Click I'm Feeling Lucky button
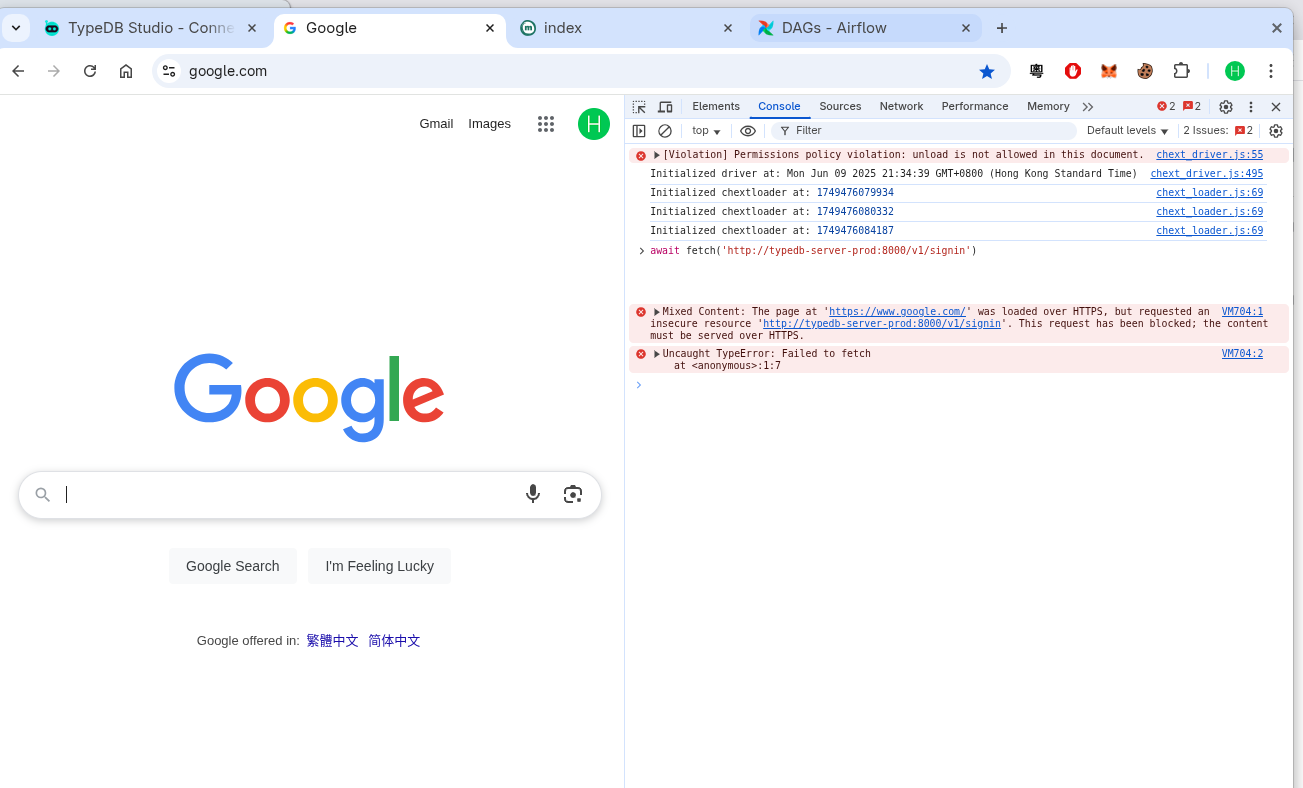 point(379,566)
